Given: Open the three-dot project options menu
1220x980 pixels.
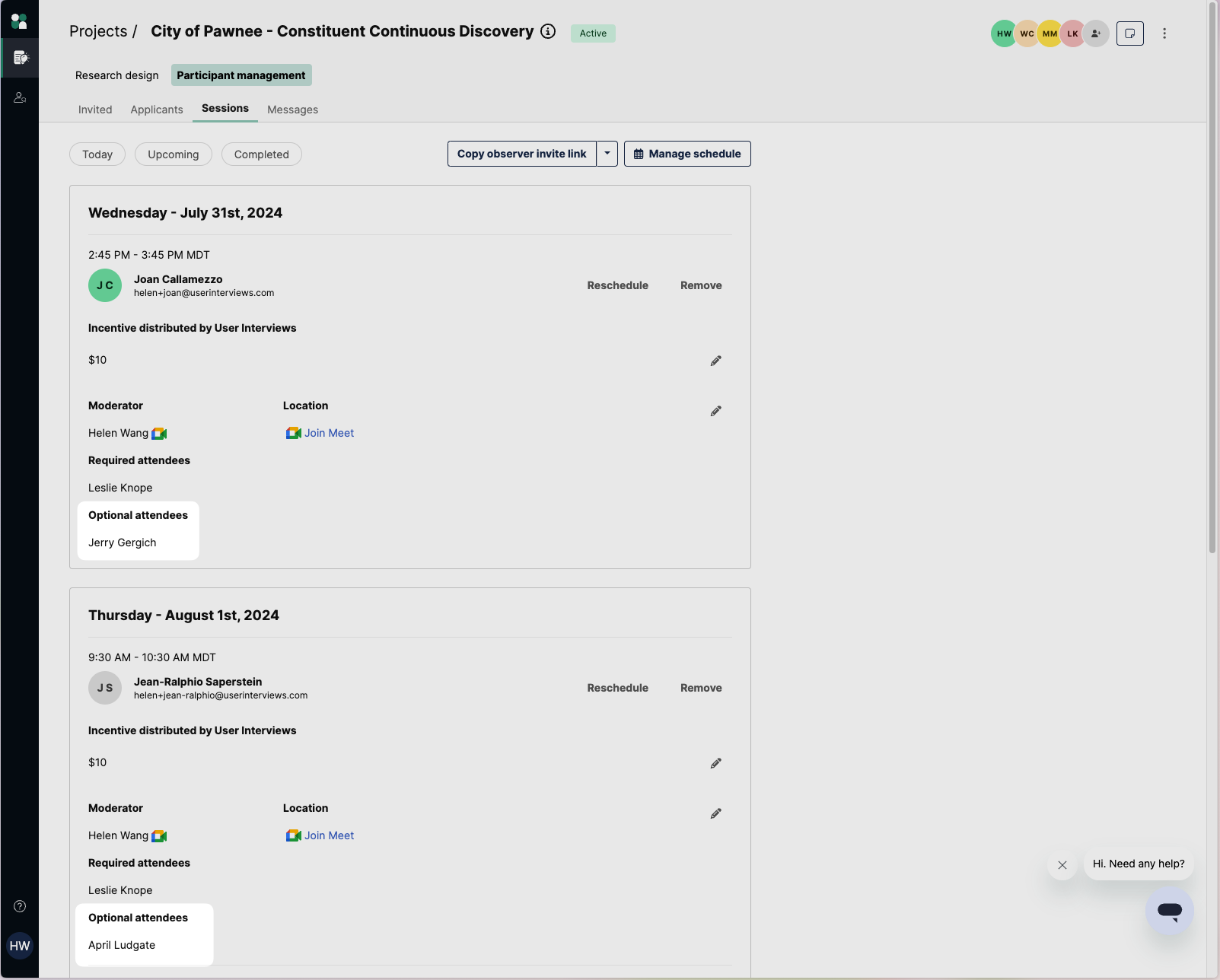Looking at the screenshot, I should point(1164,33).
